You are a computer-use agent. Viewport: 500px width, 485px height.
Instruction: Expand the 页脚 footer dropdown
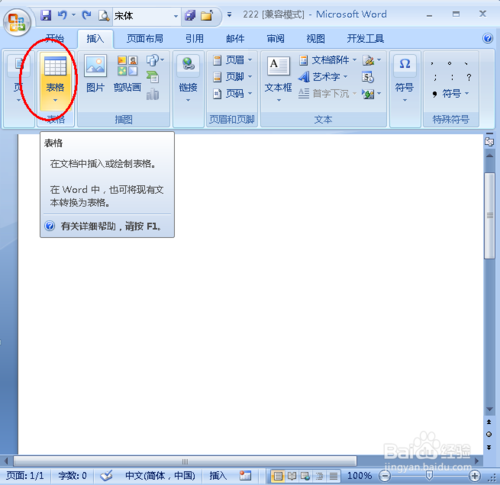[250, 77]
